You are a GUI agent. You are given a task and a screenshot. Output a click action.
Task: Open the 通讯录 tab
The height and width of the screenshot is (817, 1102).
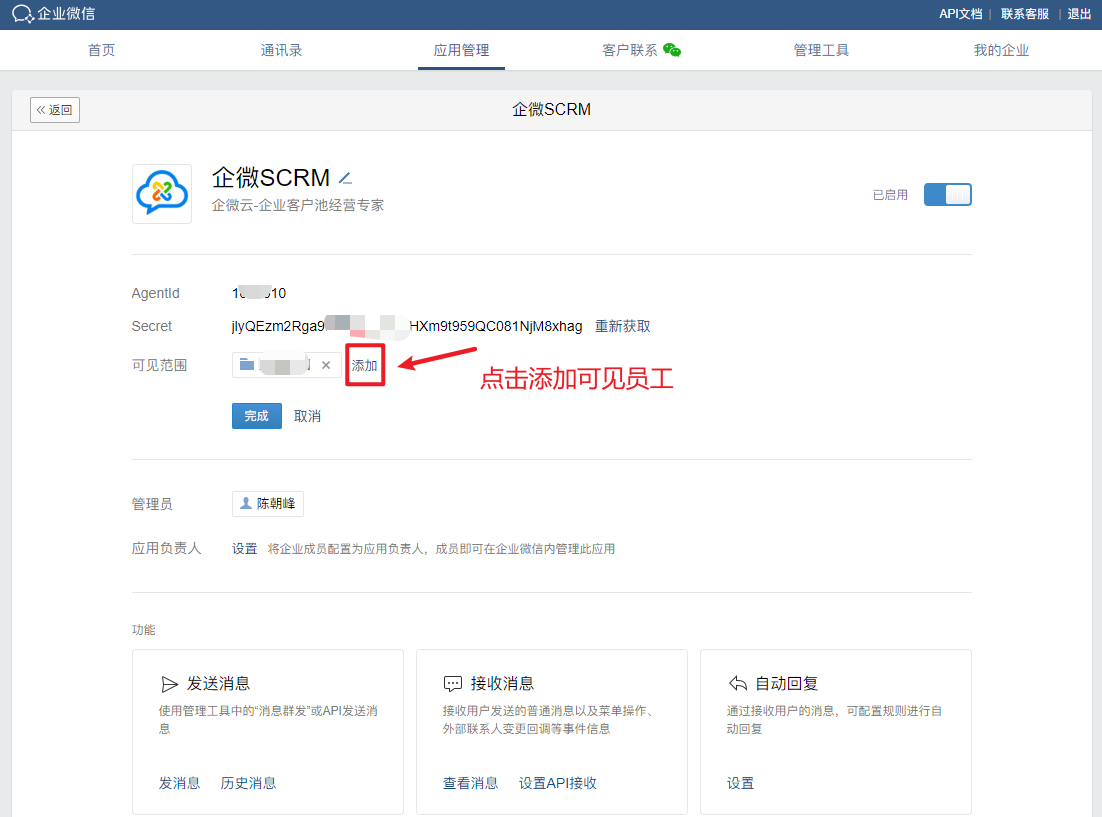[x=281, y=50]
